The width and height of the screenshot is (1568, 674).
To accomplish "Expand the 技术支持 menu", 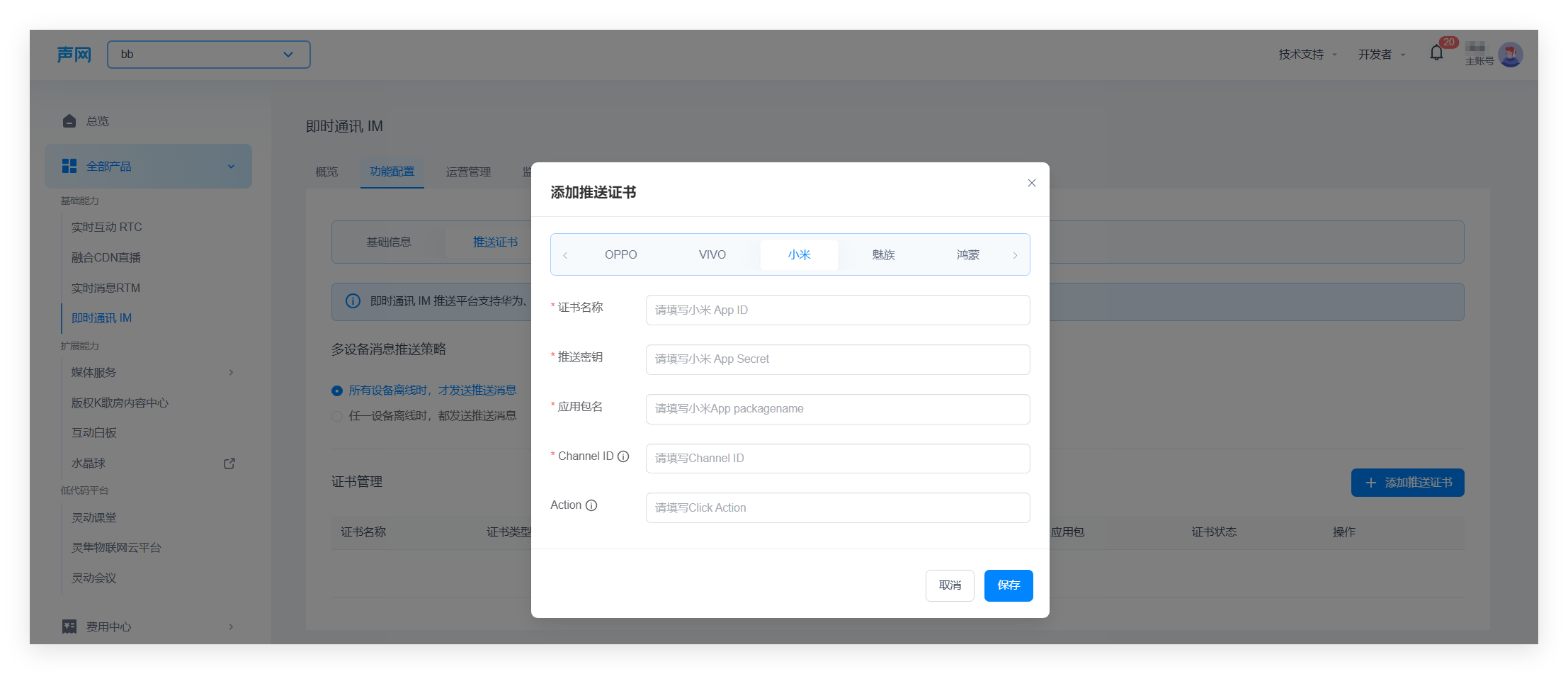I will [1307, 55].
